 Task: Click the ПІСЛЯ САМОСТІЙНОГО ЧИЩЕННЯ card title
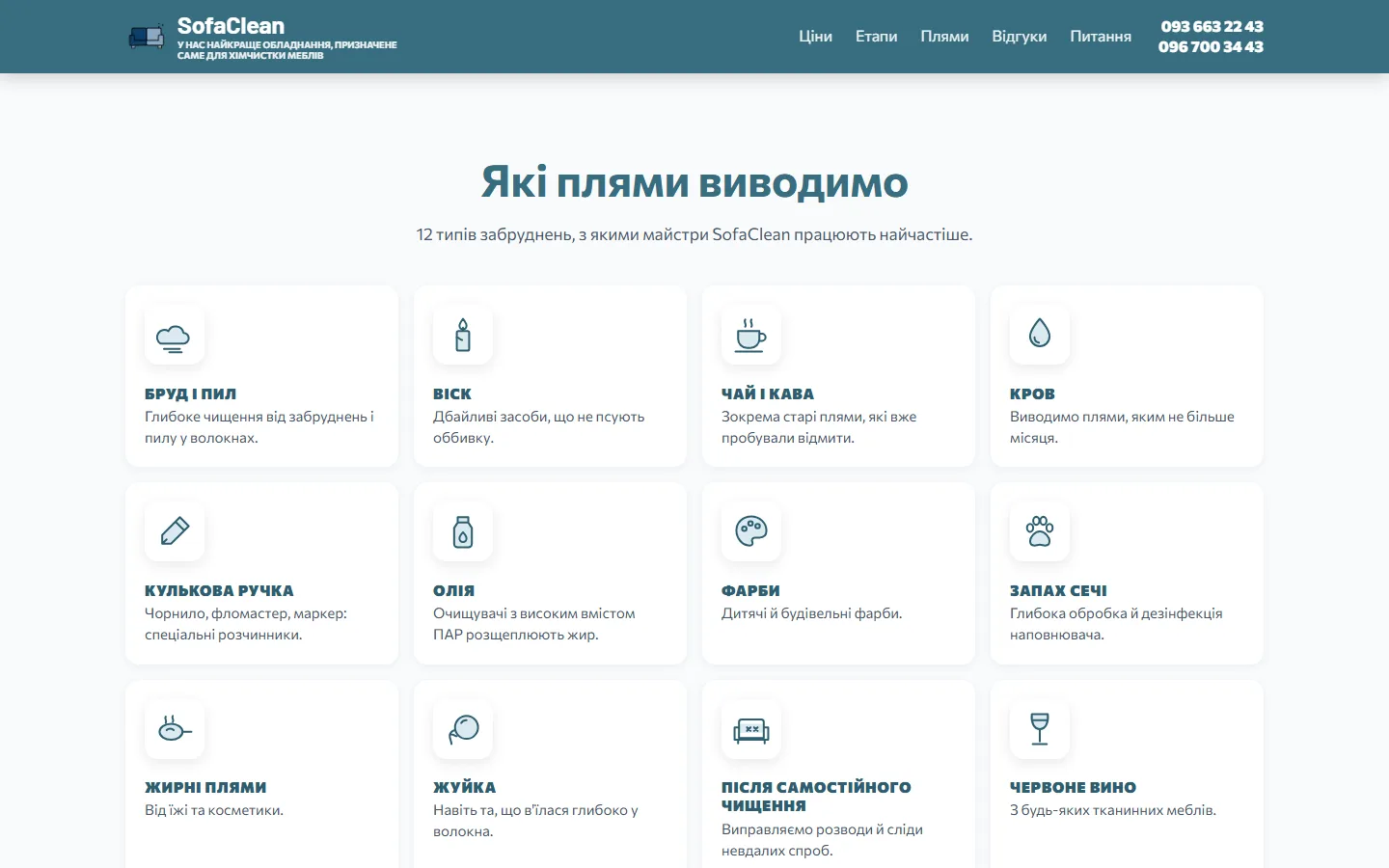pyautogui.click(x=816, y=797)
